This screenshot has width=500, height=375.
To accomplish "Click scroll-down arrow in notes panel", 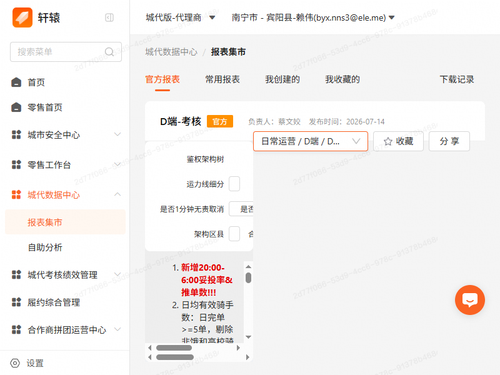I will point(248,337).
